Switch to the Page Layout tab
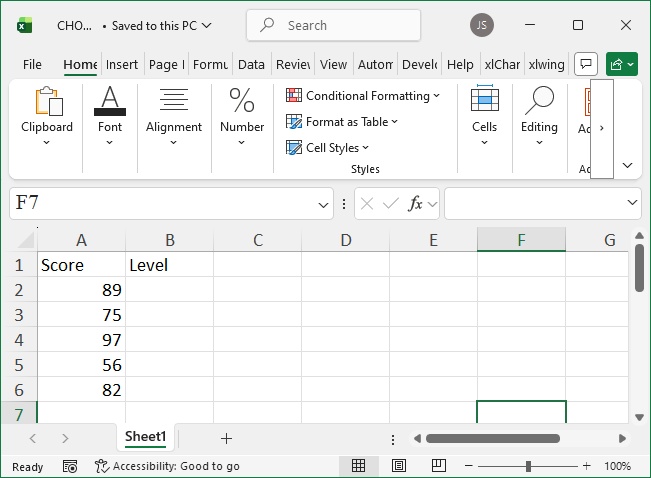 [166, 65]
